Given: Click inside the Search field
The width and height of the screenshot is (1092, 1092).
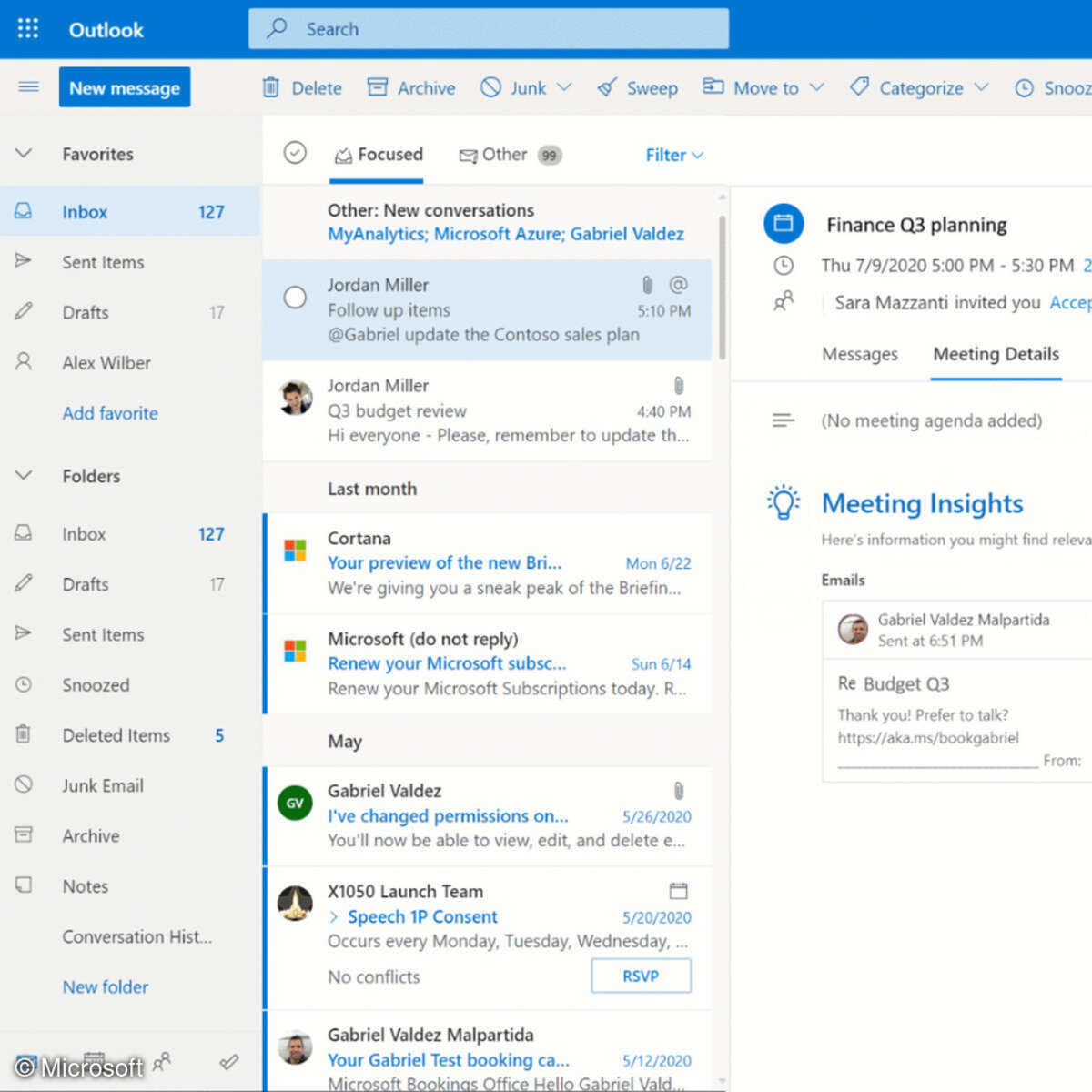Looking at the screenshot, I should (x=489, y=28).
